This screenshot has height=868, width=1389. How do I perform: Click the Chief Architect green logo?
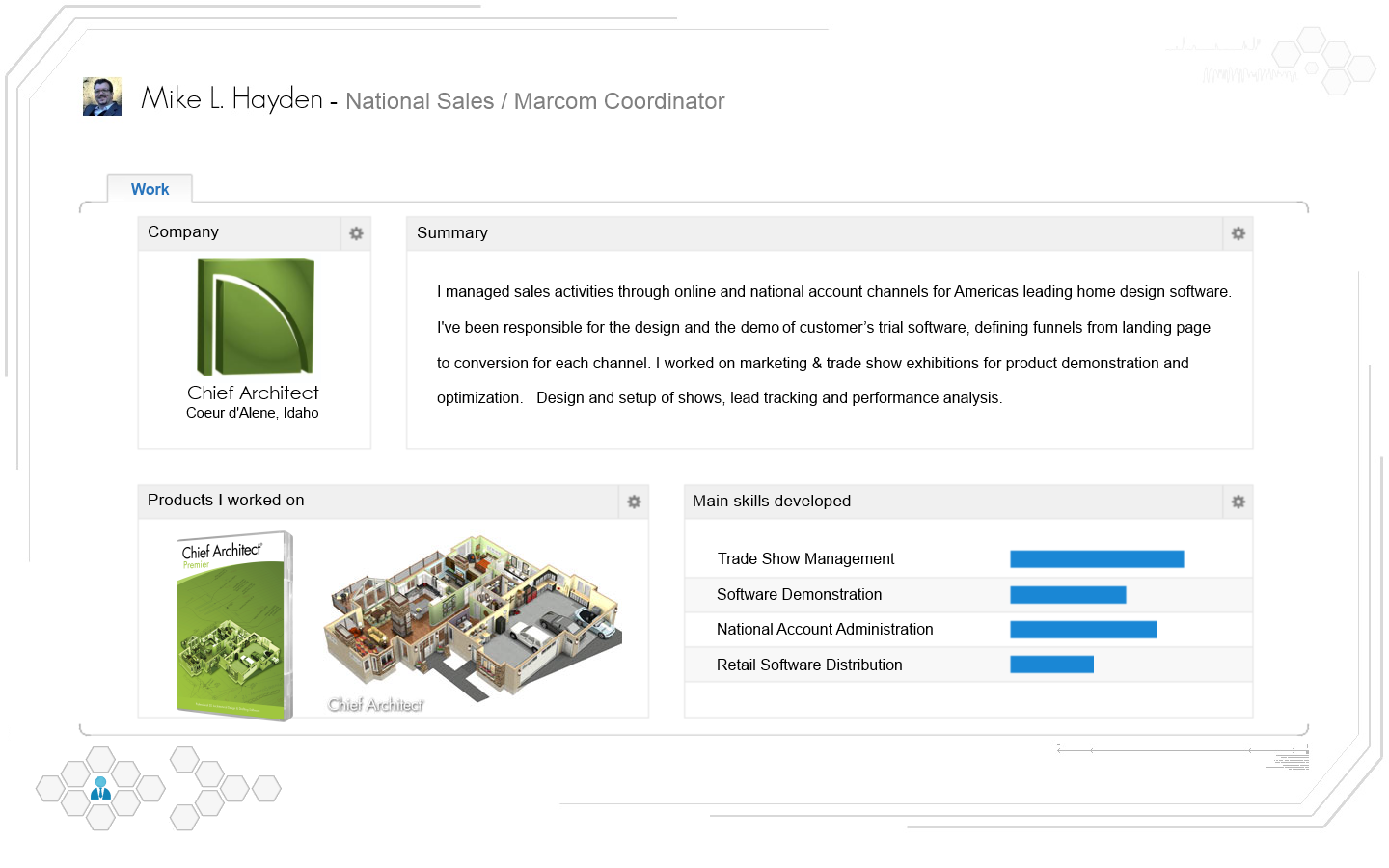coord(256,317)
